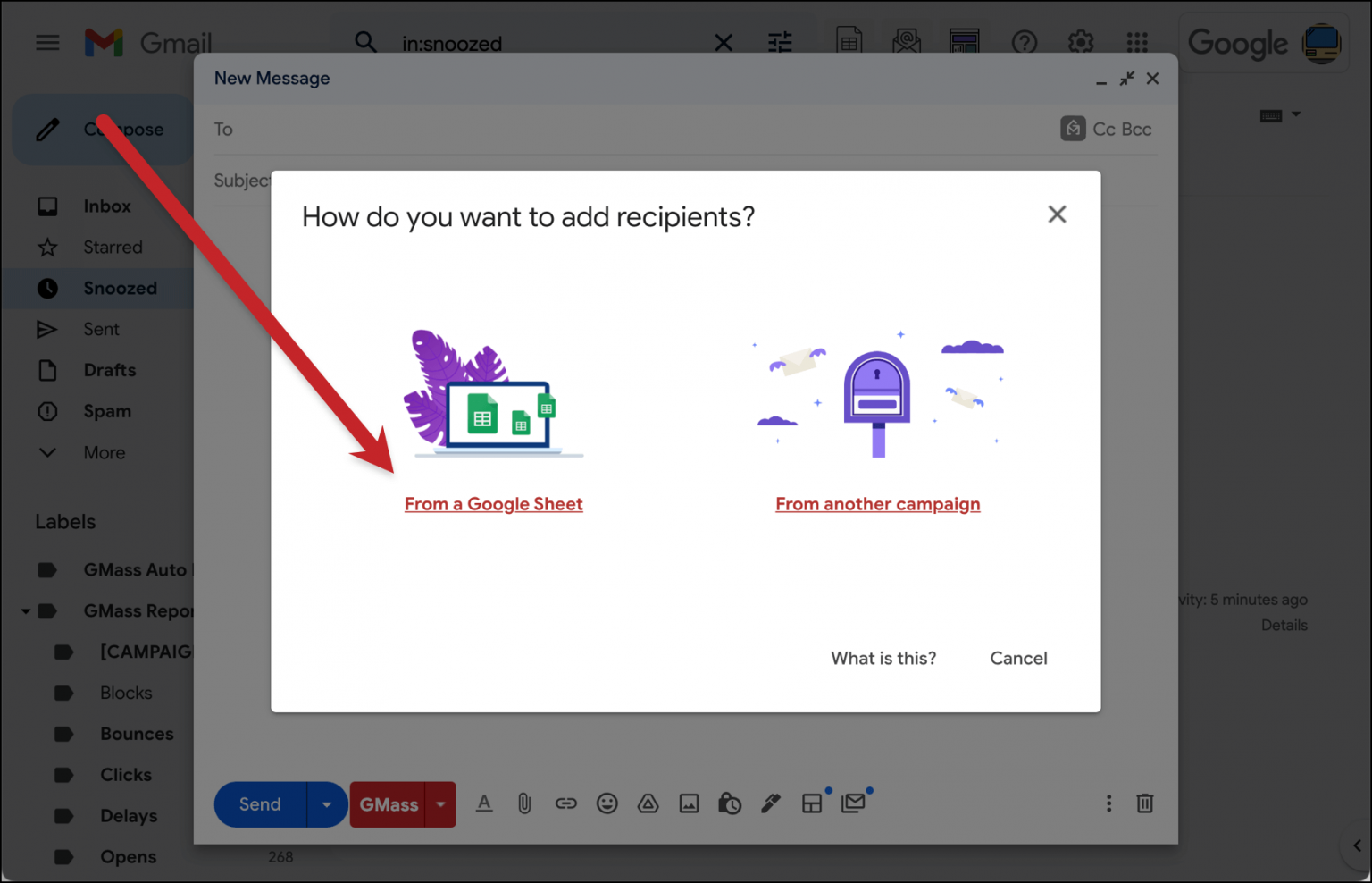Add Bcc recipients
This screenshot has width=1372, height=883.
(x=1136, y=130)
